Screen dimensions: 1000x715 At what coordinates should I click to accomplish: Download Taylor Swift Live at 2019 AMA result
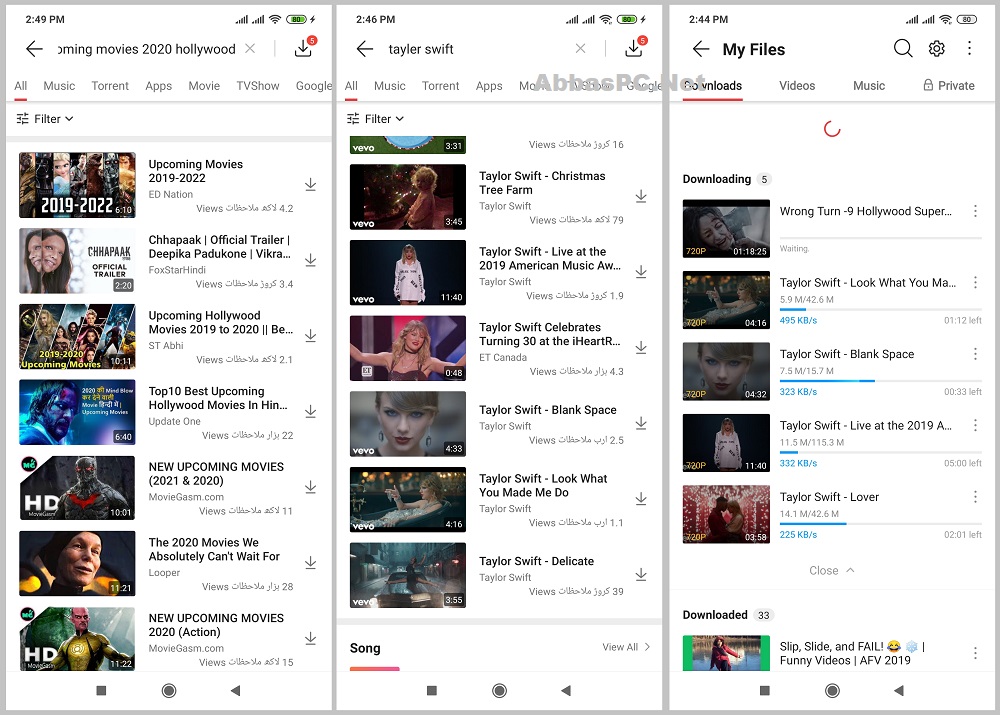(641, 272)
